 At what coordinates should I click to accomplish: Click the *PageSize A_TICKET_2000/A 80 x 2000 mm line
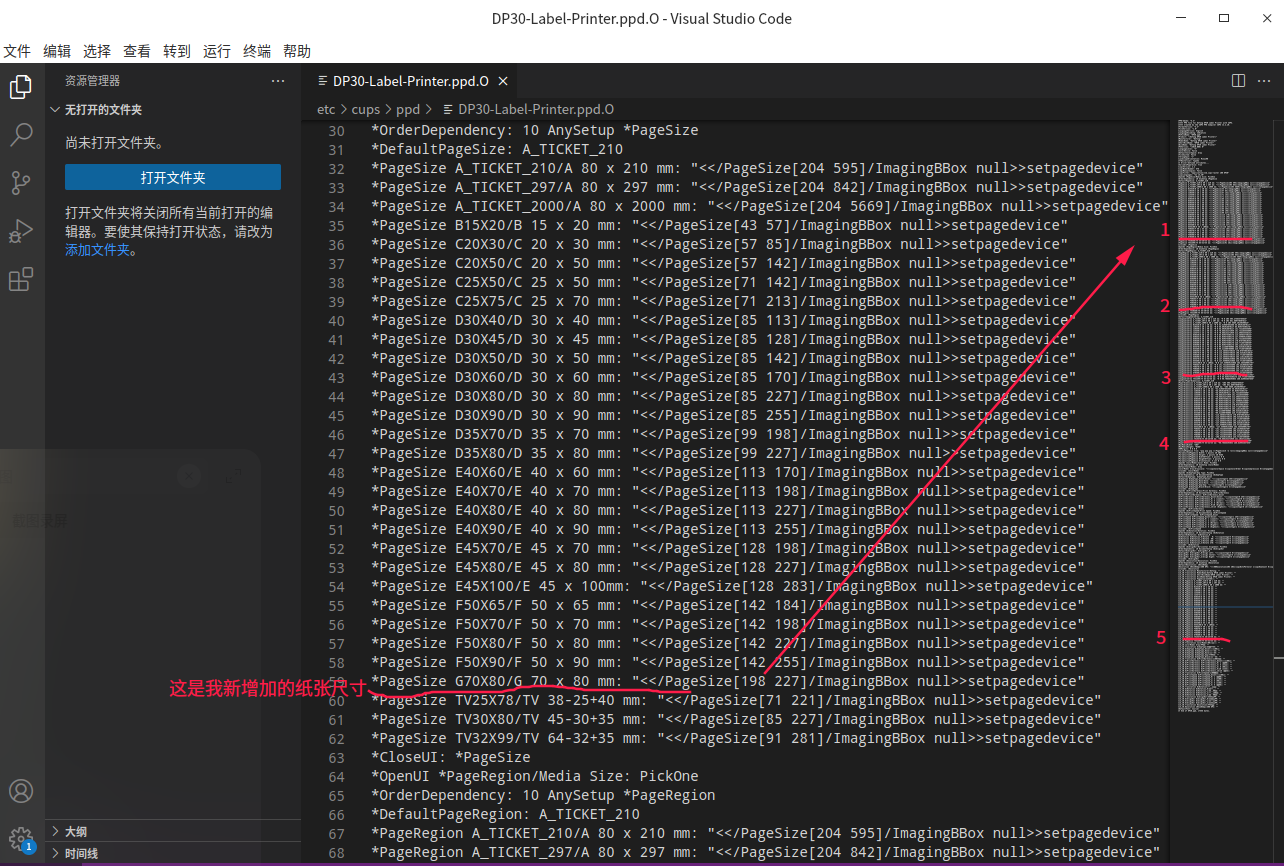click(x=770, y=206)
